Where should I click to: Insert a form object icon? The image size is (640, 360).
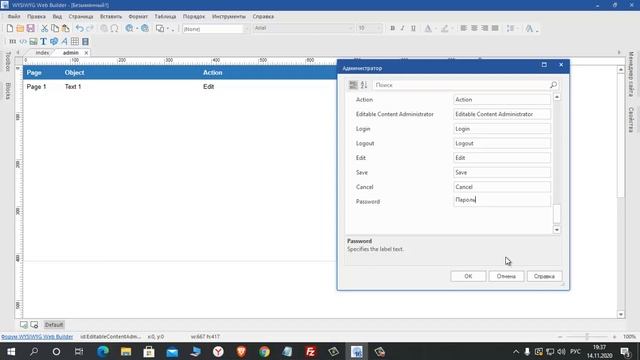pyautogui.click(x=85, y=41)
